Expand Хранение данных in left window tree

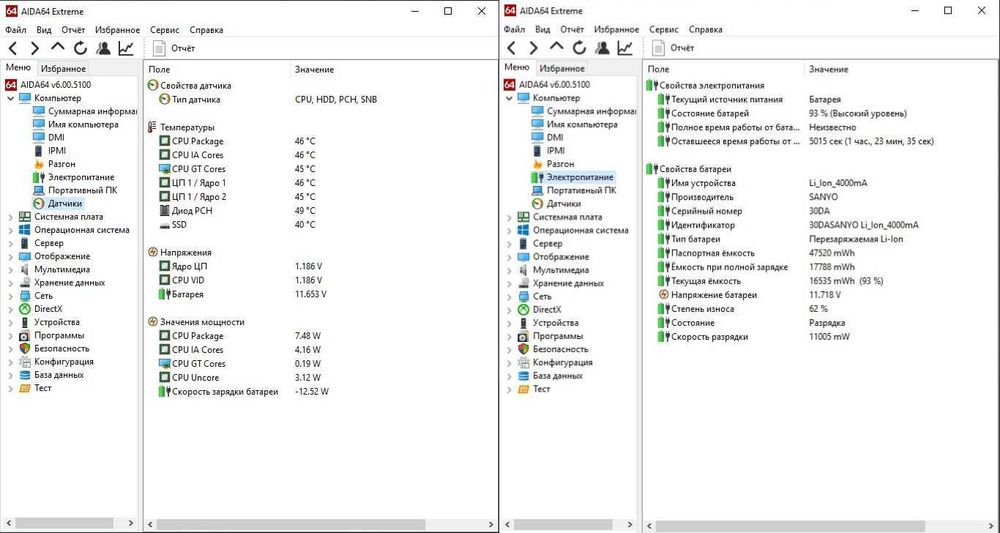(10, 283)
